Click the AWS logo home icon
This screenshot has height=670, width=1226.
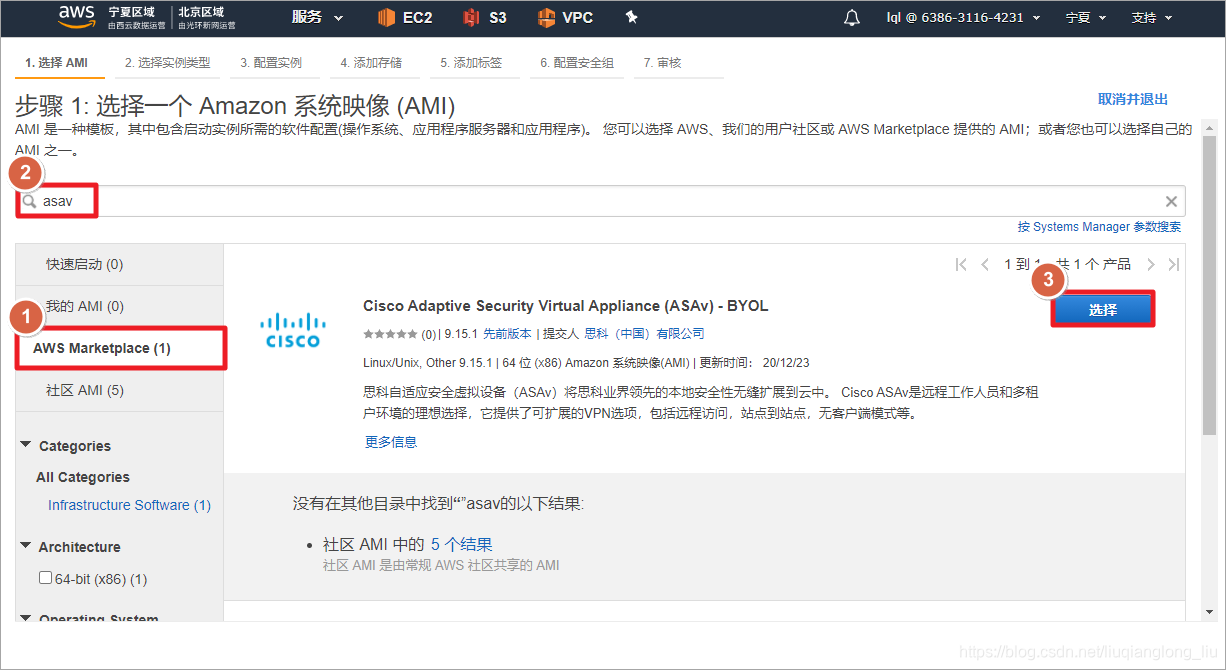pyautogui.click(x=76, y=17)
